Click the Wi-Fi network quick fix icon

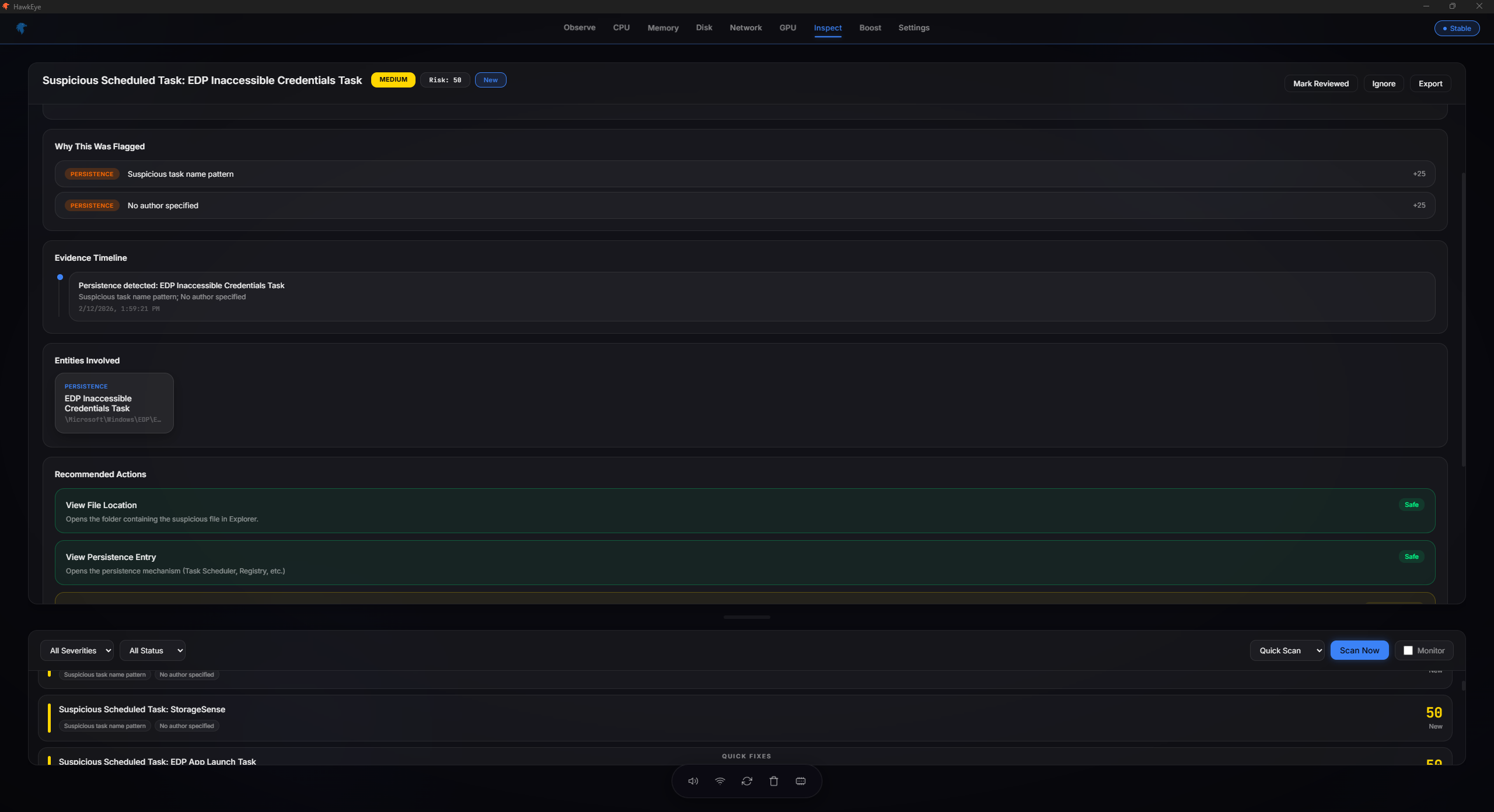[x=720, y=781]
